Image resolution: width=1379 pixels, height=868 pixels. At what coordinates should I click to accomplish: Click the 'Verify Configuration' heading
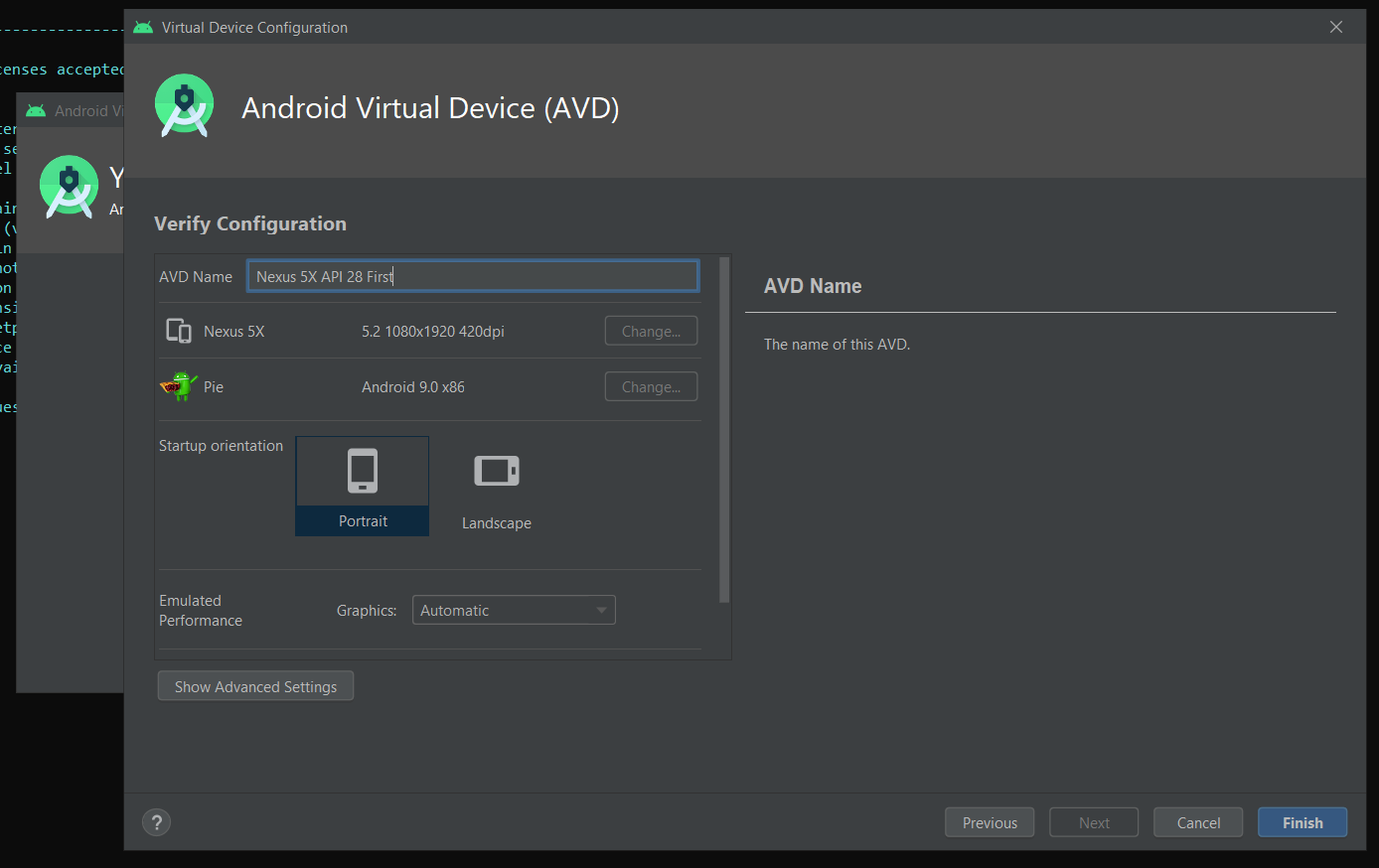click(x=250, y=223)
